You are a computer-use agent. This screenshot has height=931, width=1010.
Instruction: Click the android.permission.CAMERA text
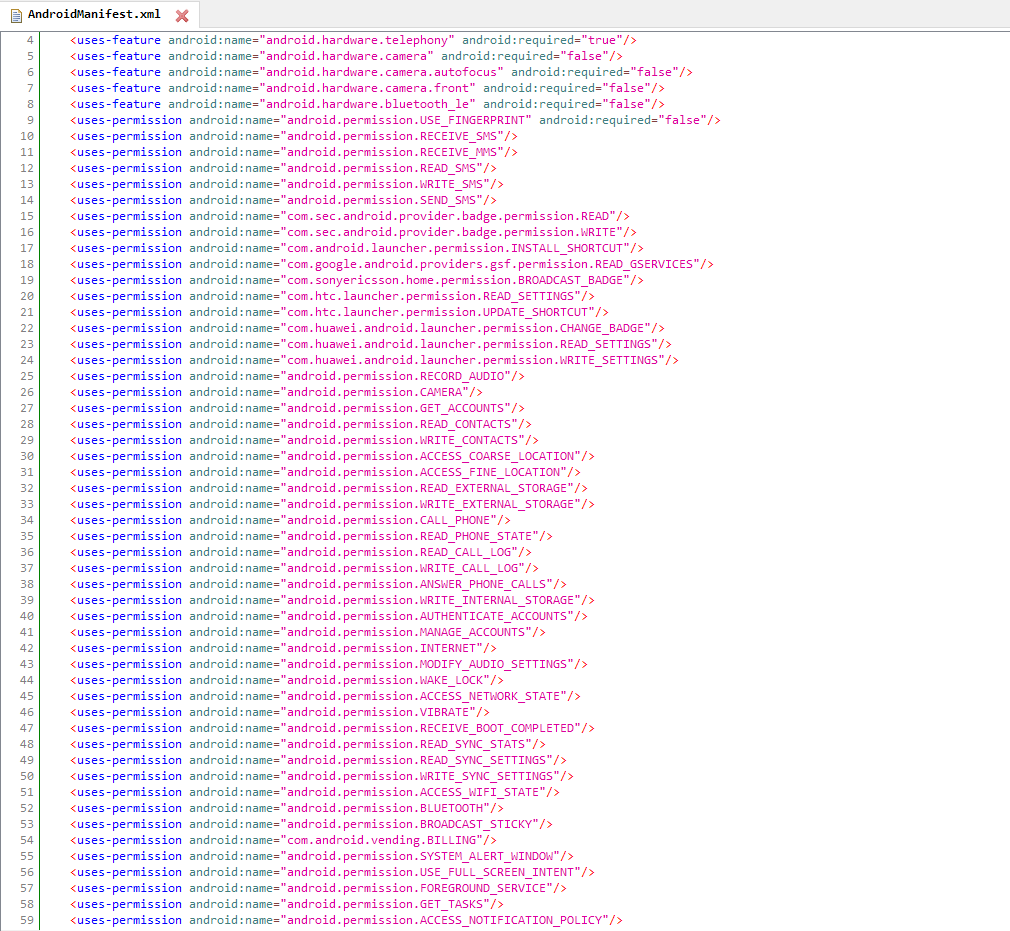pyautogui.click(x=374, y=392)
